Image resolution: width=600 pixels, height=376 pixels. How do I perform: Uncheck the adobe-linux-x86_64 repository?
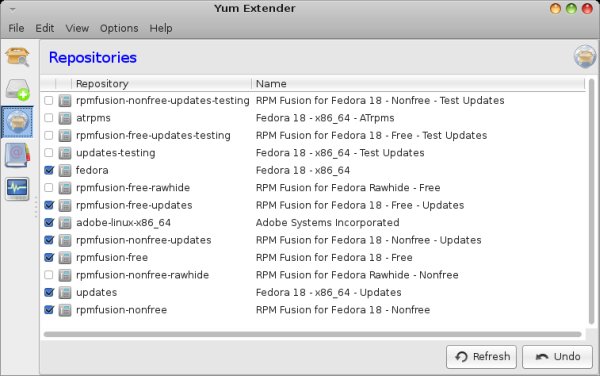[49, 223]
